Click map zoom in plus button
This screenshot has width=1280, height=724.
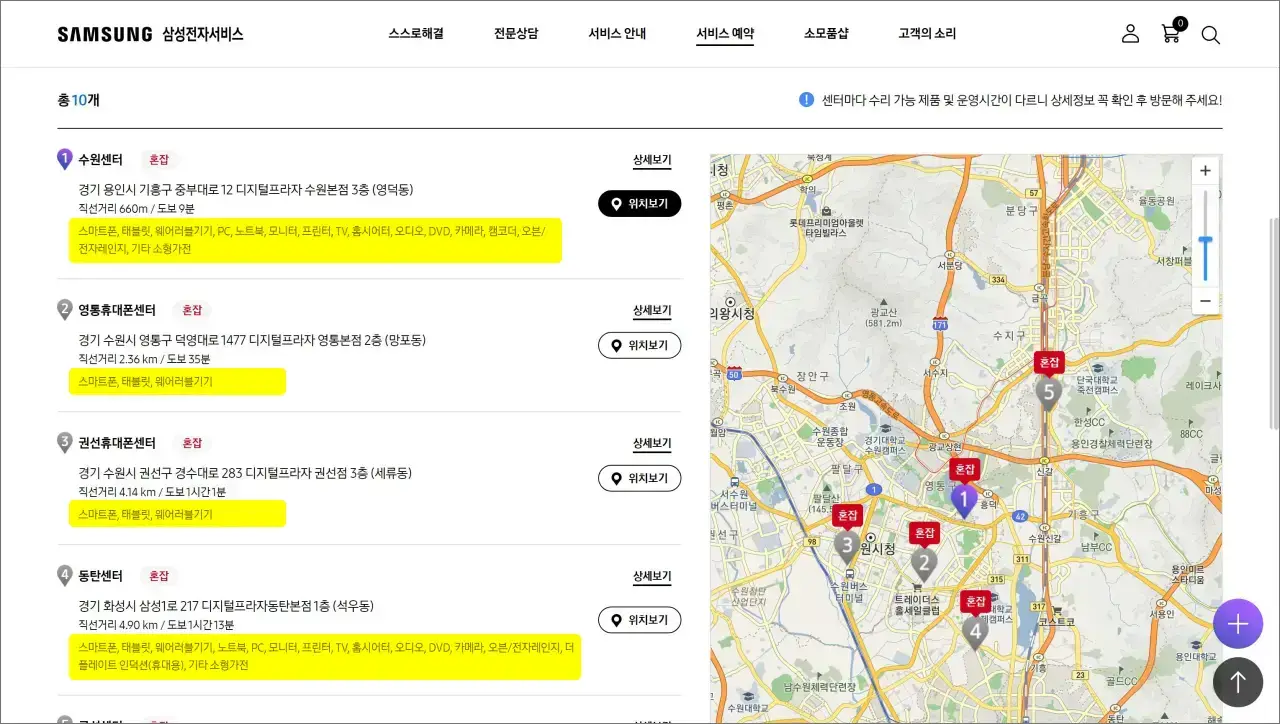(x=1205, y=171)
